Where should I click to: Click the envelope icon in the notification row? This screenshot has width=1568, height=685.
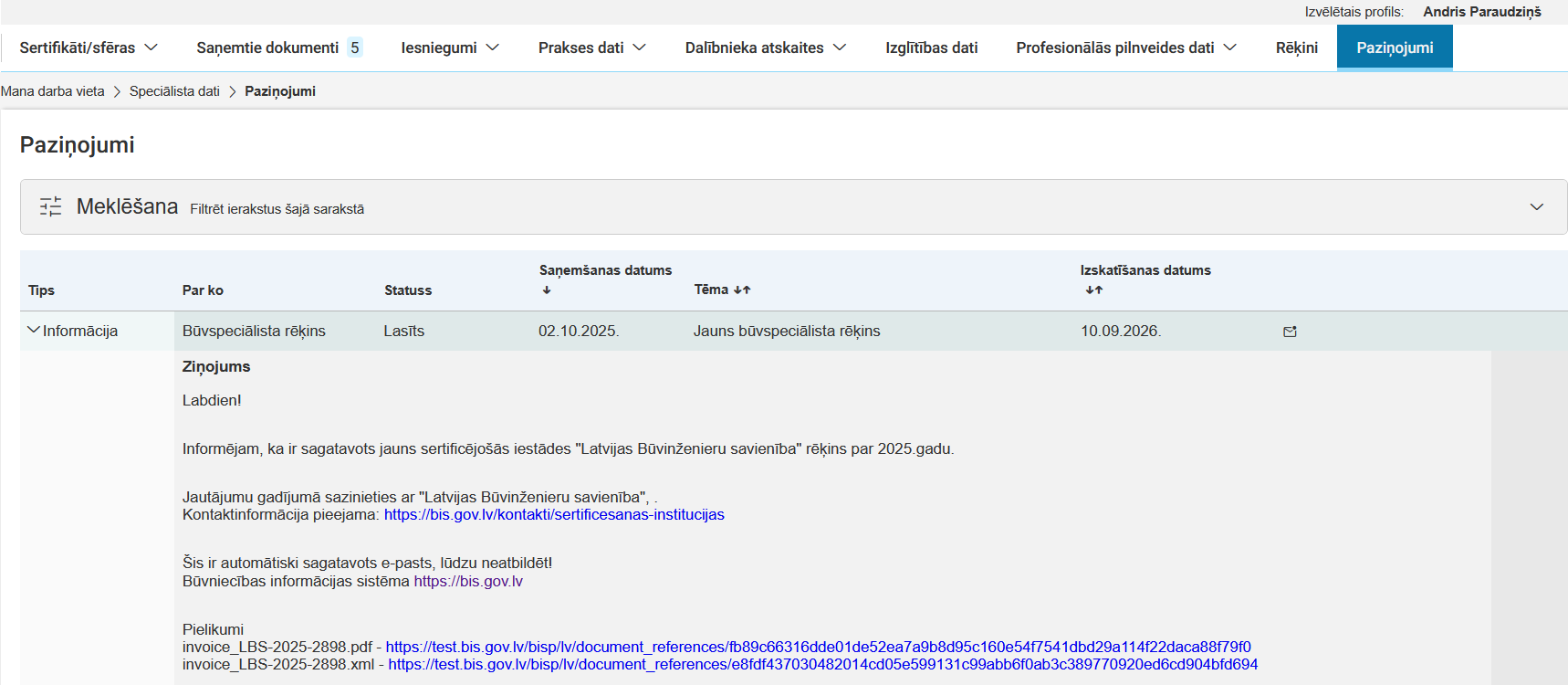point(1290,332)
